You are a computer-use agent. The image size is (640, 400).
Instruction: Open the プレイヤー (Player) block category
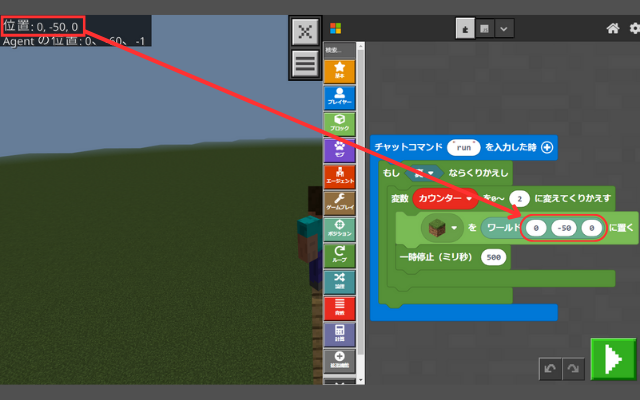point(339,98)
